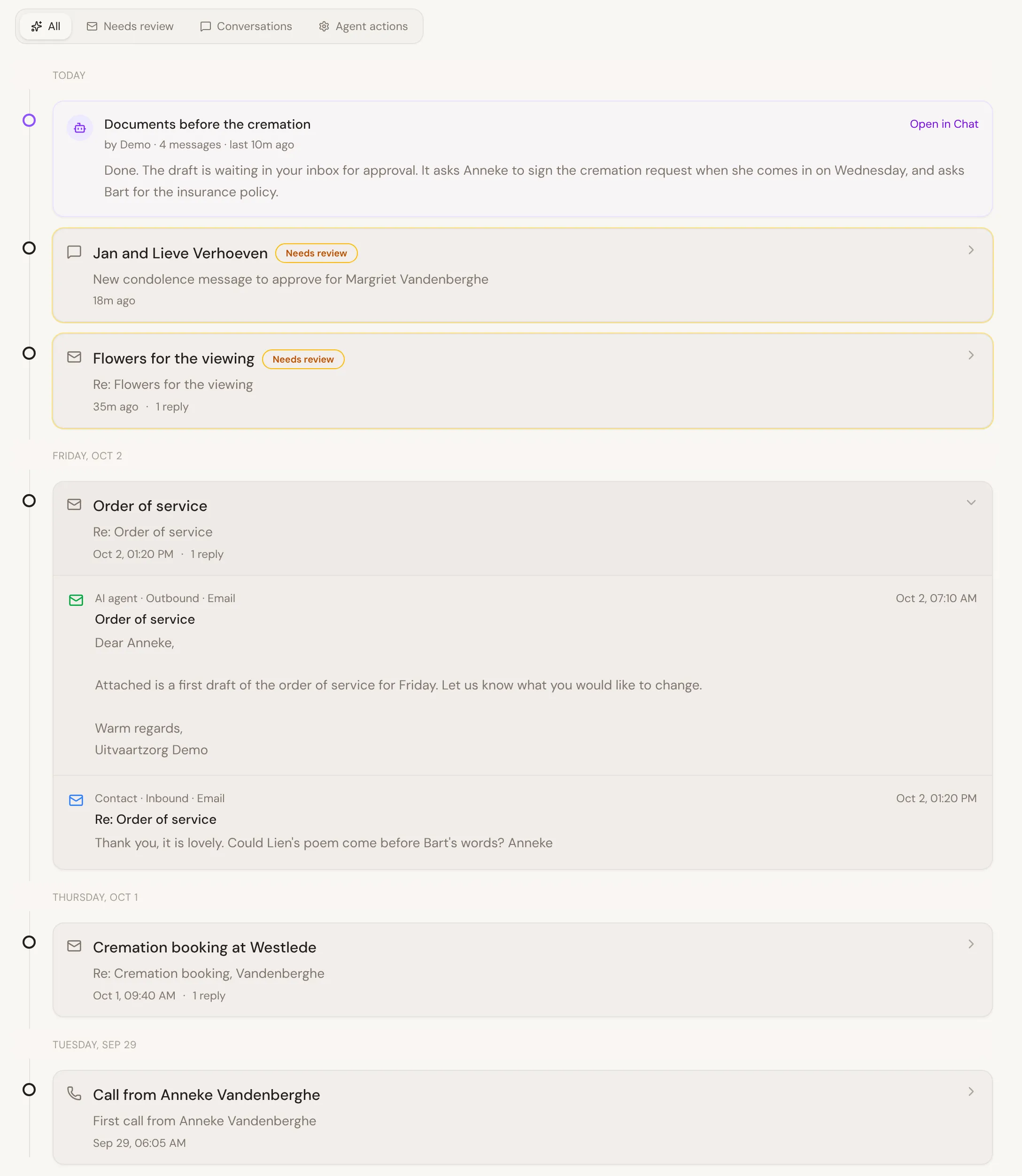This screenshot has height=1176, width=1022.
Task: Click envelope icon in Order of service header
Action: coord(74,505)
